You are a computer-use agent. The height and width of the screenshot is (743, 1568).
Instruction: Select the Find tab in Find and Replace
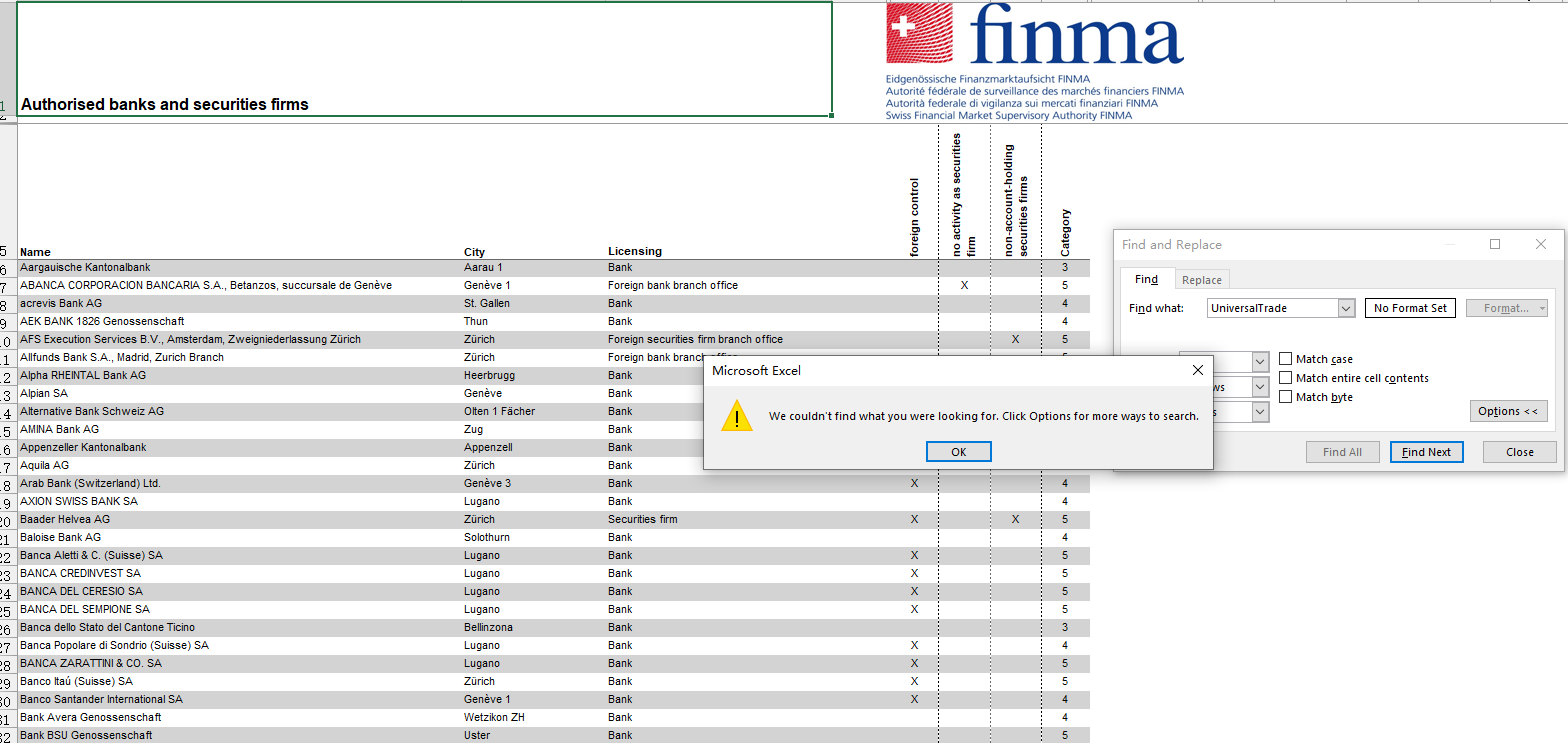point(1146,279)
